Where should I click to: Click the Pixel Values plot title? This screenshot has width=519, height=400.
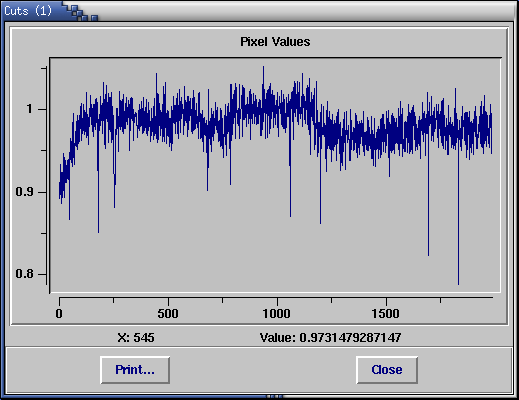(275, 42)
